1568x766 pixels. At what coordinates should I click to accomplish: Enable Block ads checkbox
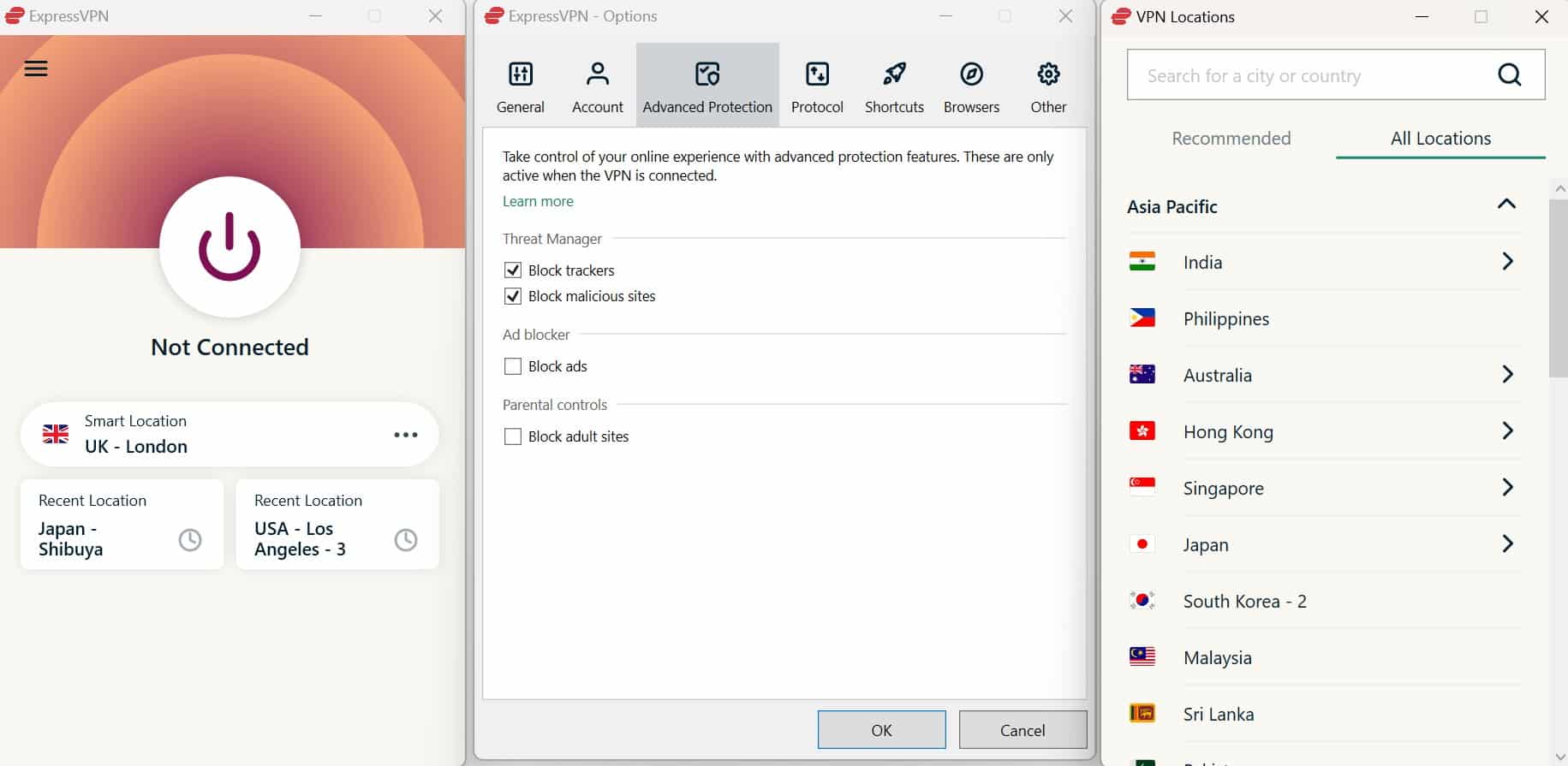pyautogui.click(x=513, y=366)
